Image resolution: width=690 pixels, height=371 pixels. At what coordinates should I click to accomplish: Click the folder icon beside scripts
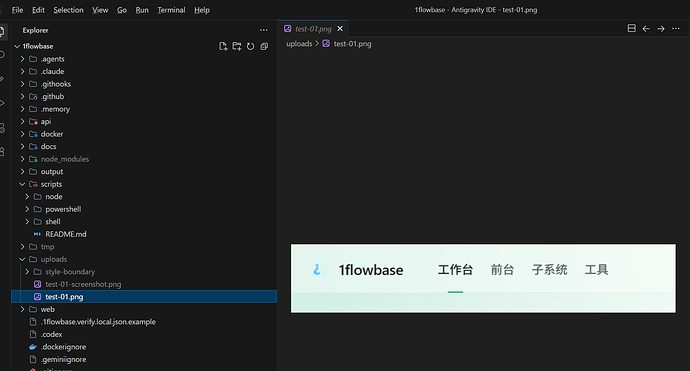click(x=33, y=184)
